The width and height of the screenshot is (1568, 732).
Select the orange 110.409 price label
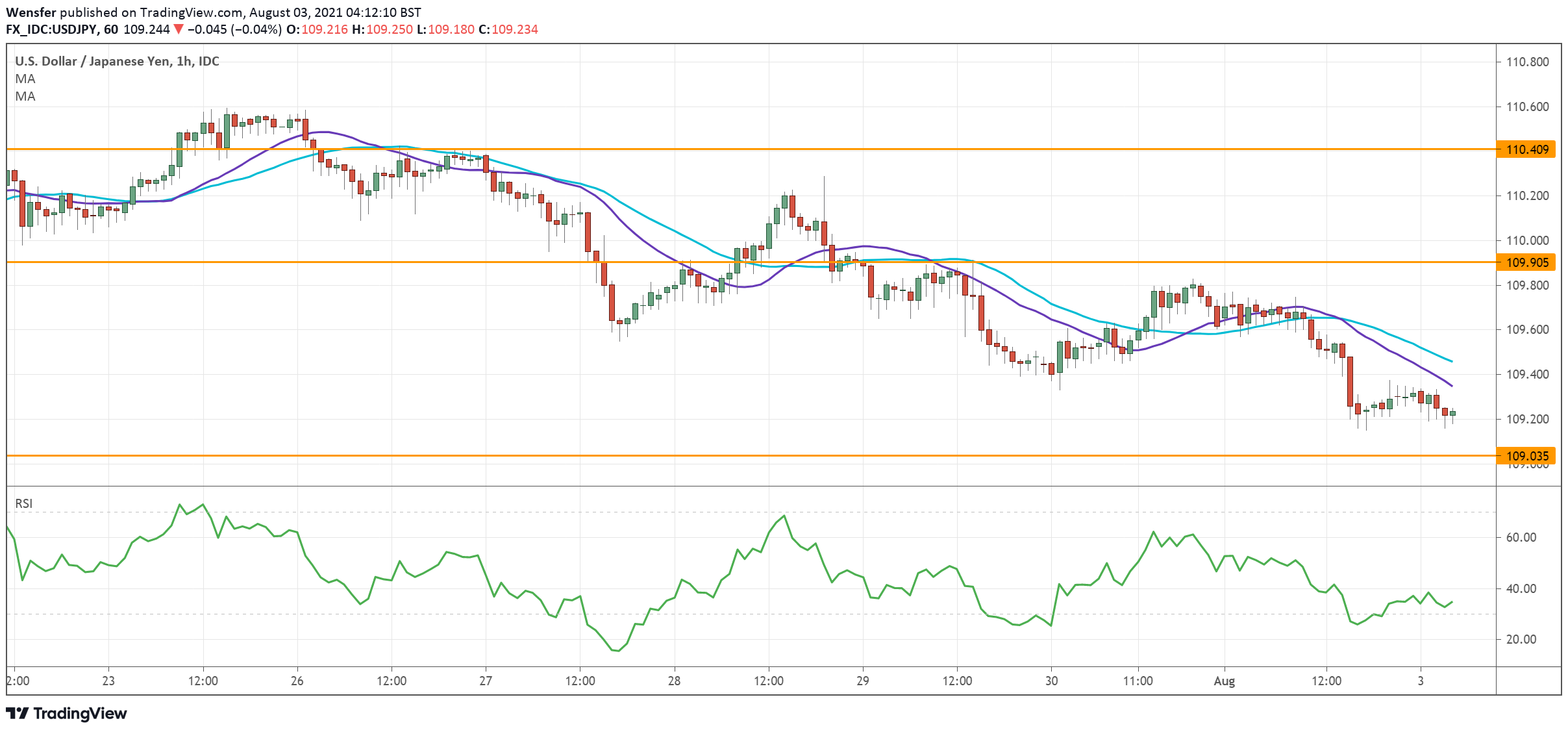click(1526, 149)
